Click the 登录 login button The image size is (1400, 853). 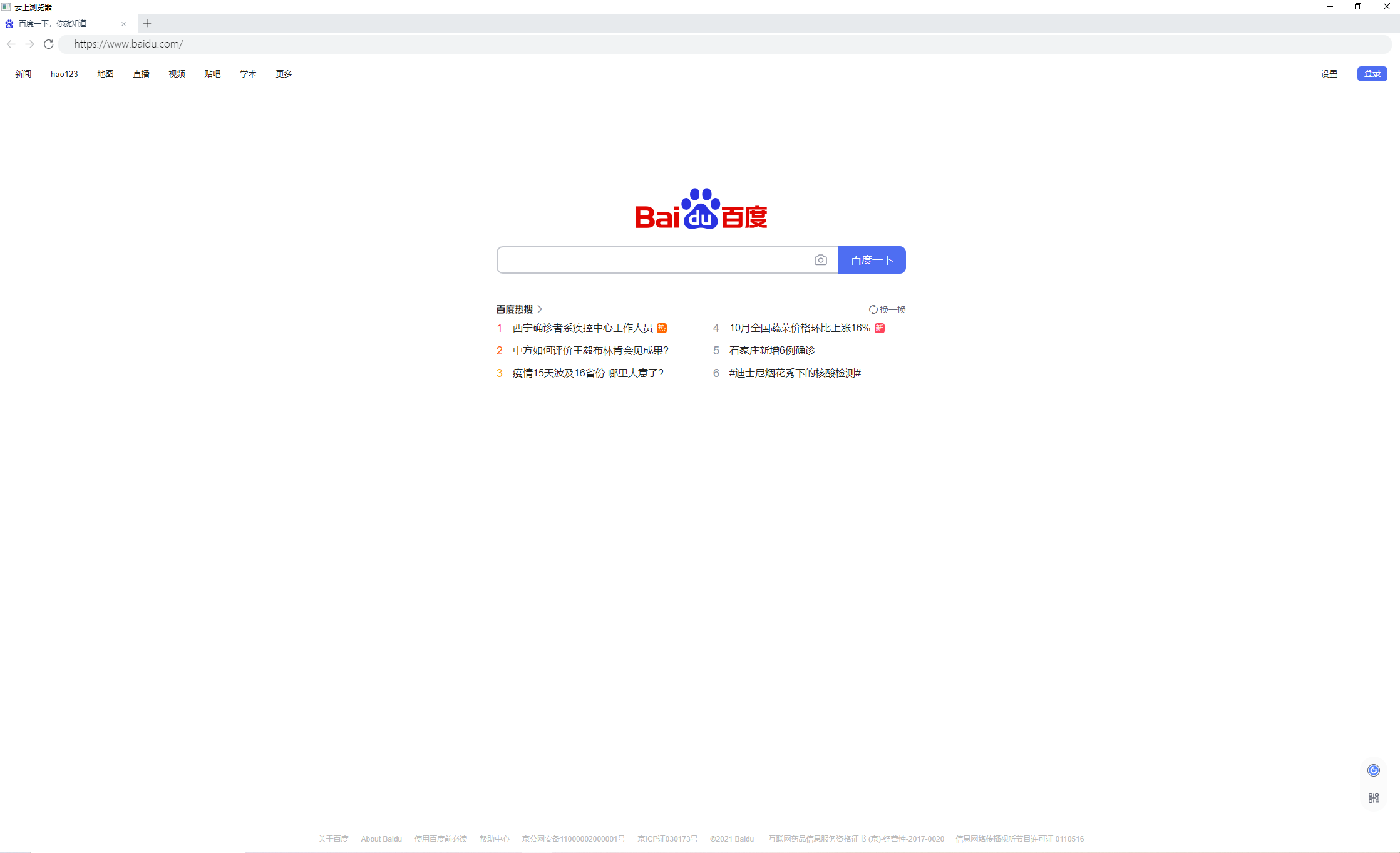[x=1372, y=73]
